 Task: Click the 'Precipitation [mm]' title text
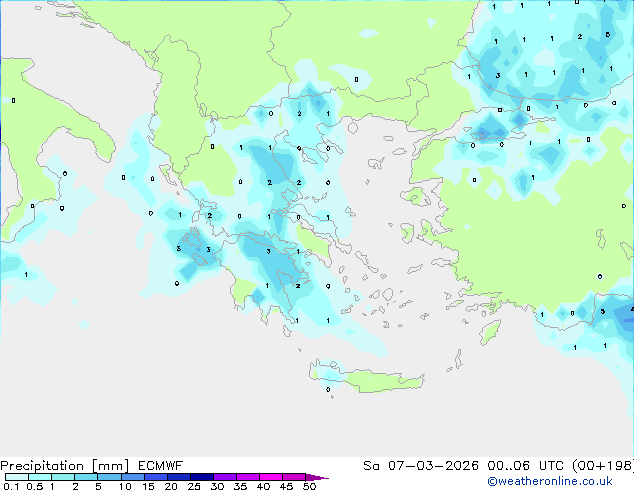pos(65,466)
